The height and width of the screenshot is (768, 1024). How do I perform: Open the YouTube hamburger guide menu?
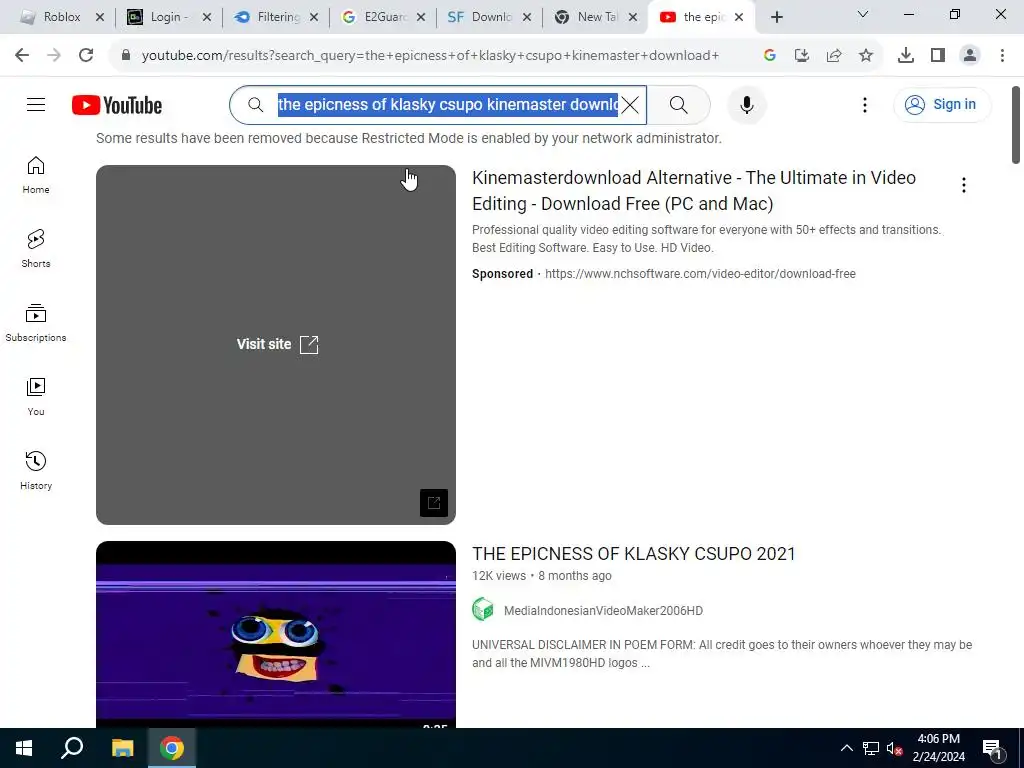click(36, 104)
